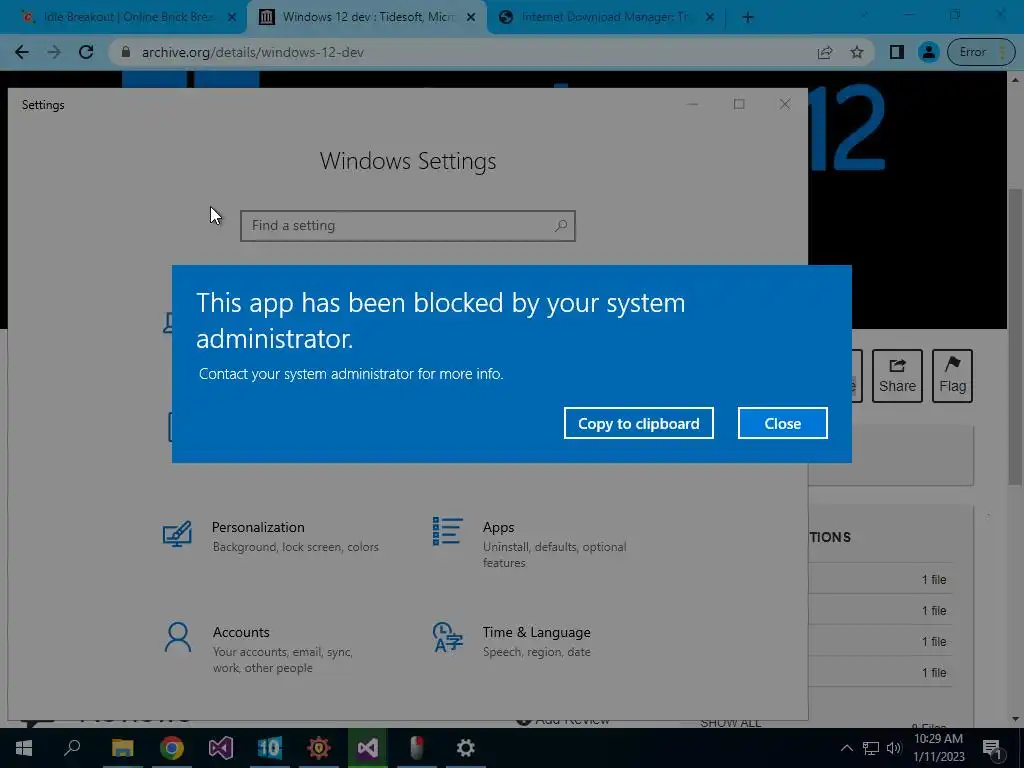Close the Internet Download Manager tab

click(x=710, y=18)
